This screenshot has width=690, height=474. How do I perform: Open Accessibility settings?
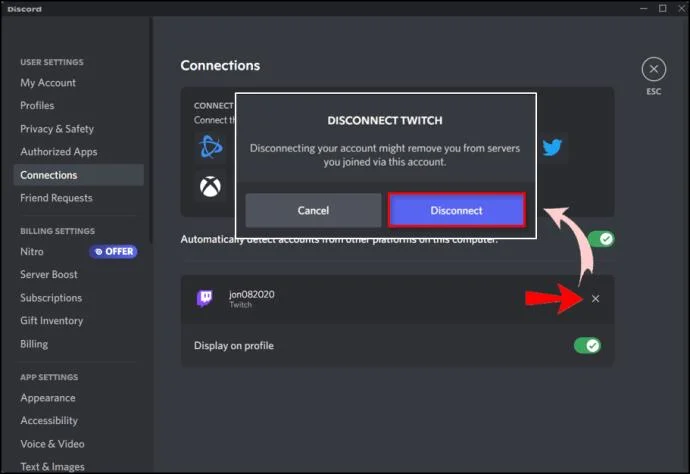point(49,421)
